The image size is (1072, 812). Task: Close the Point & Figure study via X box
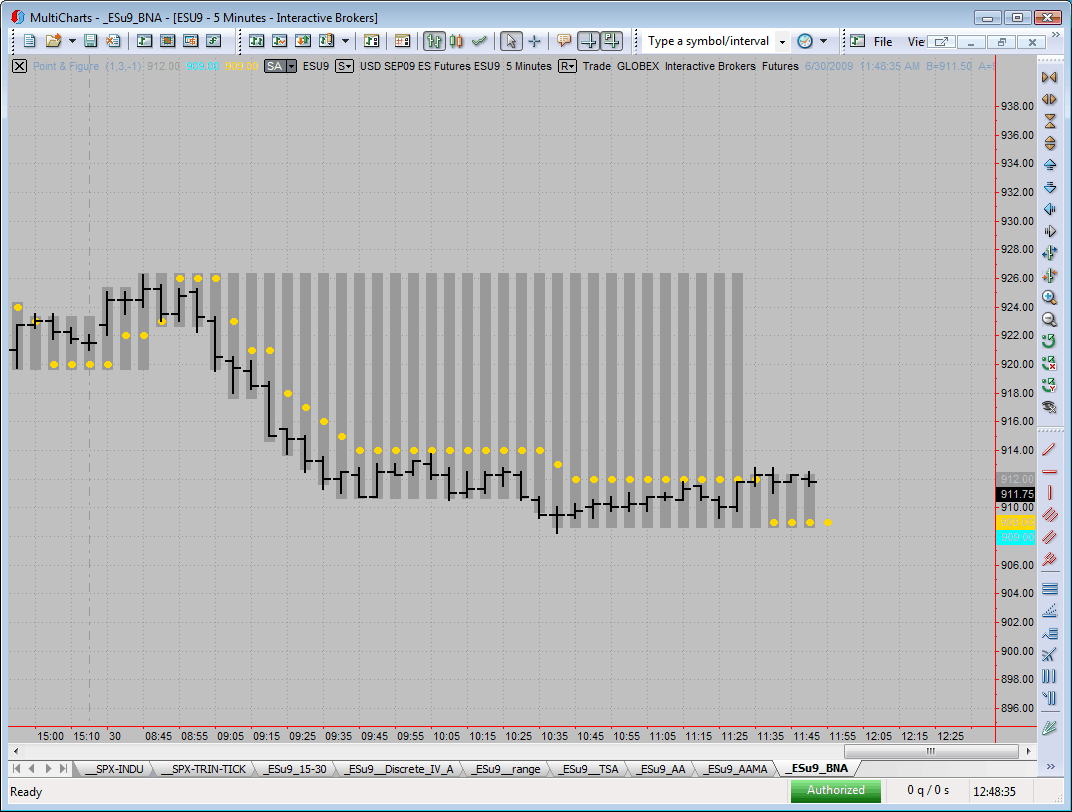19,66
